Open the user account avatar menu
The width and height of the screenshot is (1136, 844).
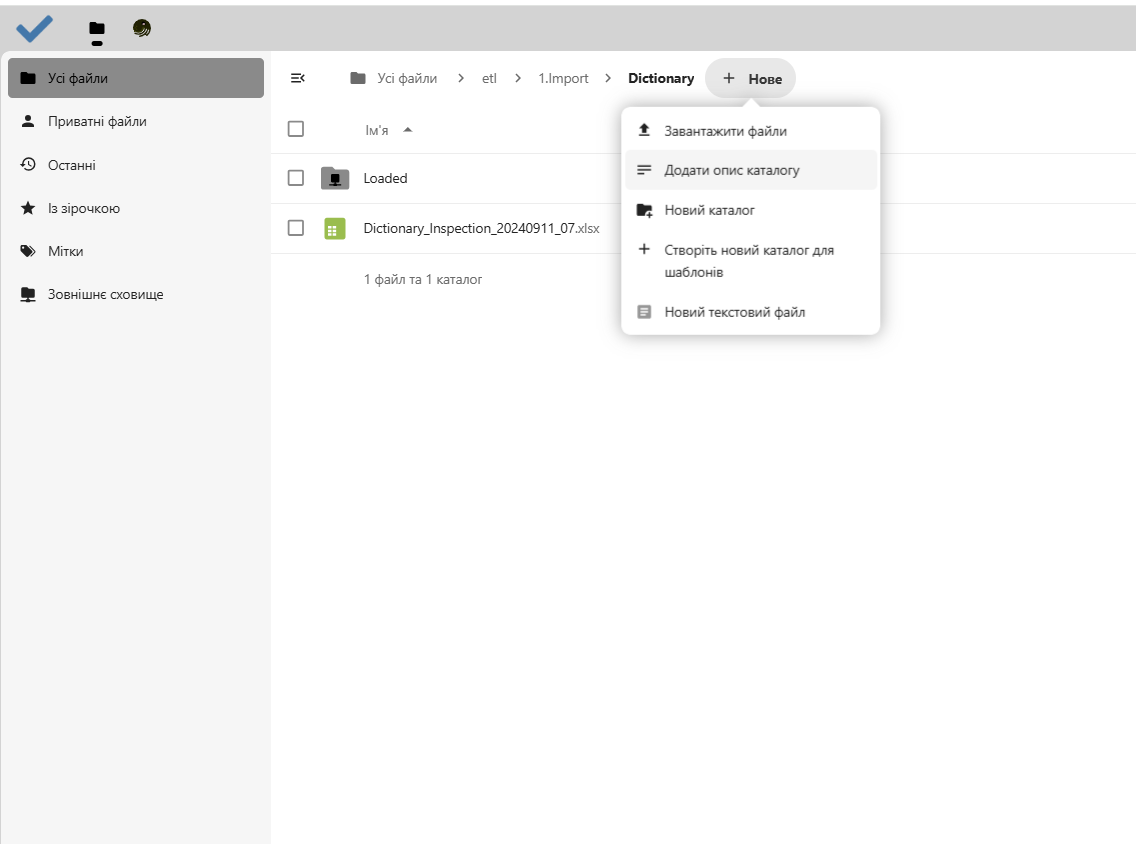pos(141,29)
